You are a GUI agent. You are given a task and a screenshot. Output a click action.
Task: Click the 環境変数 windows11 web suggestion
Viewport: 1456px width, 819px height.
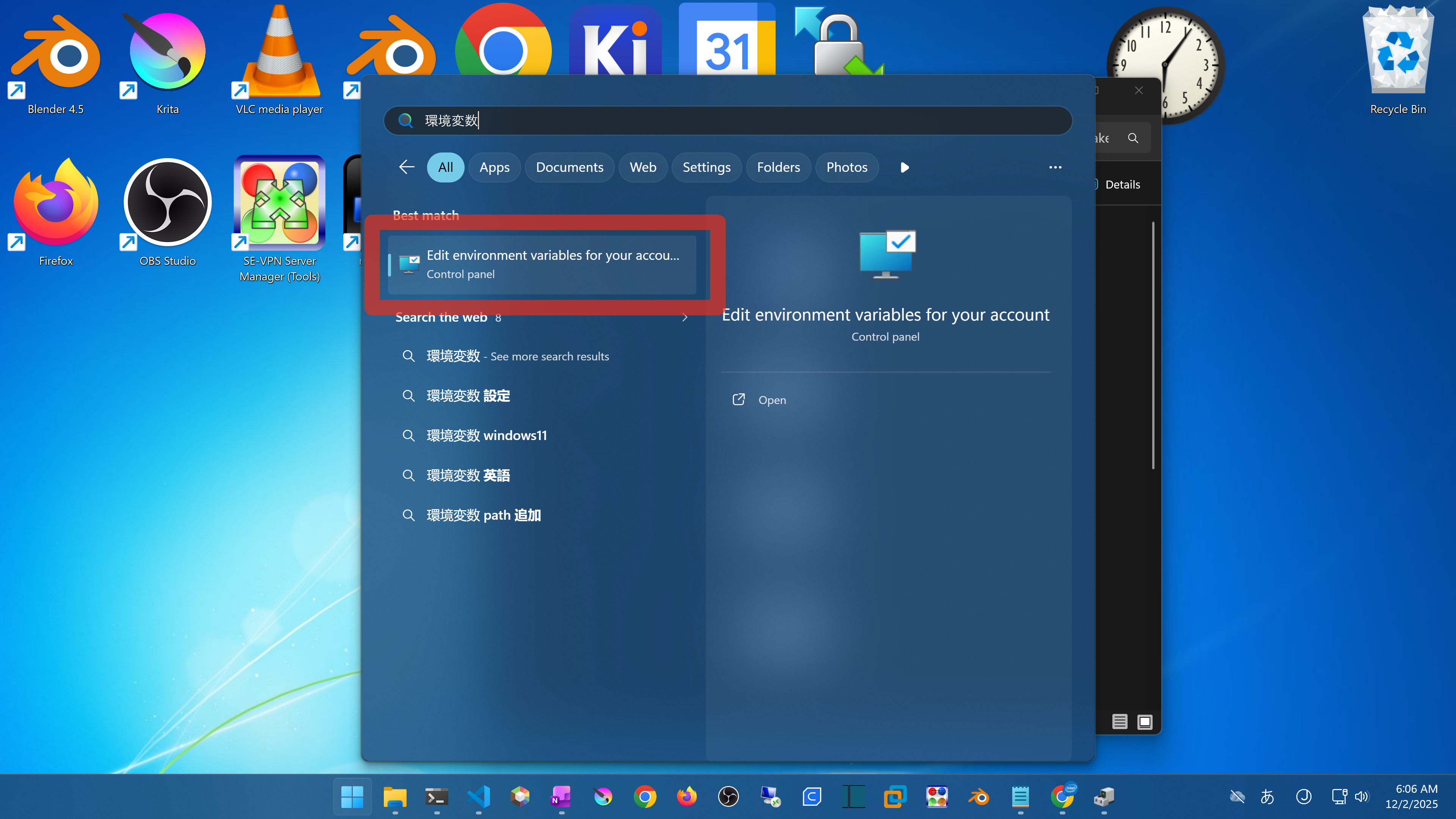[x=486, y=436]
